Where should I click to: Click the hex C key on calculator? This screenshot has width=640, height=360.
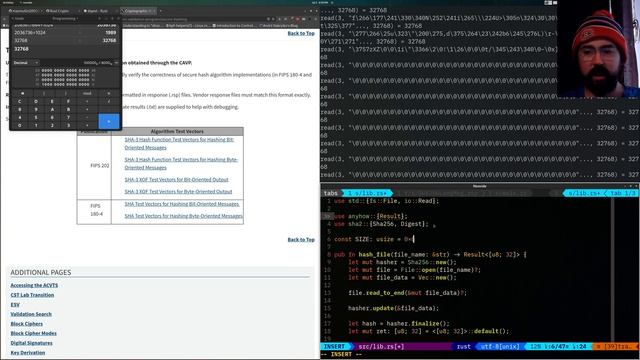pyautogui.click(x=20, y=101)
